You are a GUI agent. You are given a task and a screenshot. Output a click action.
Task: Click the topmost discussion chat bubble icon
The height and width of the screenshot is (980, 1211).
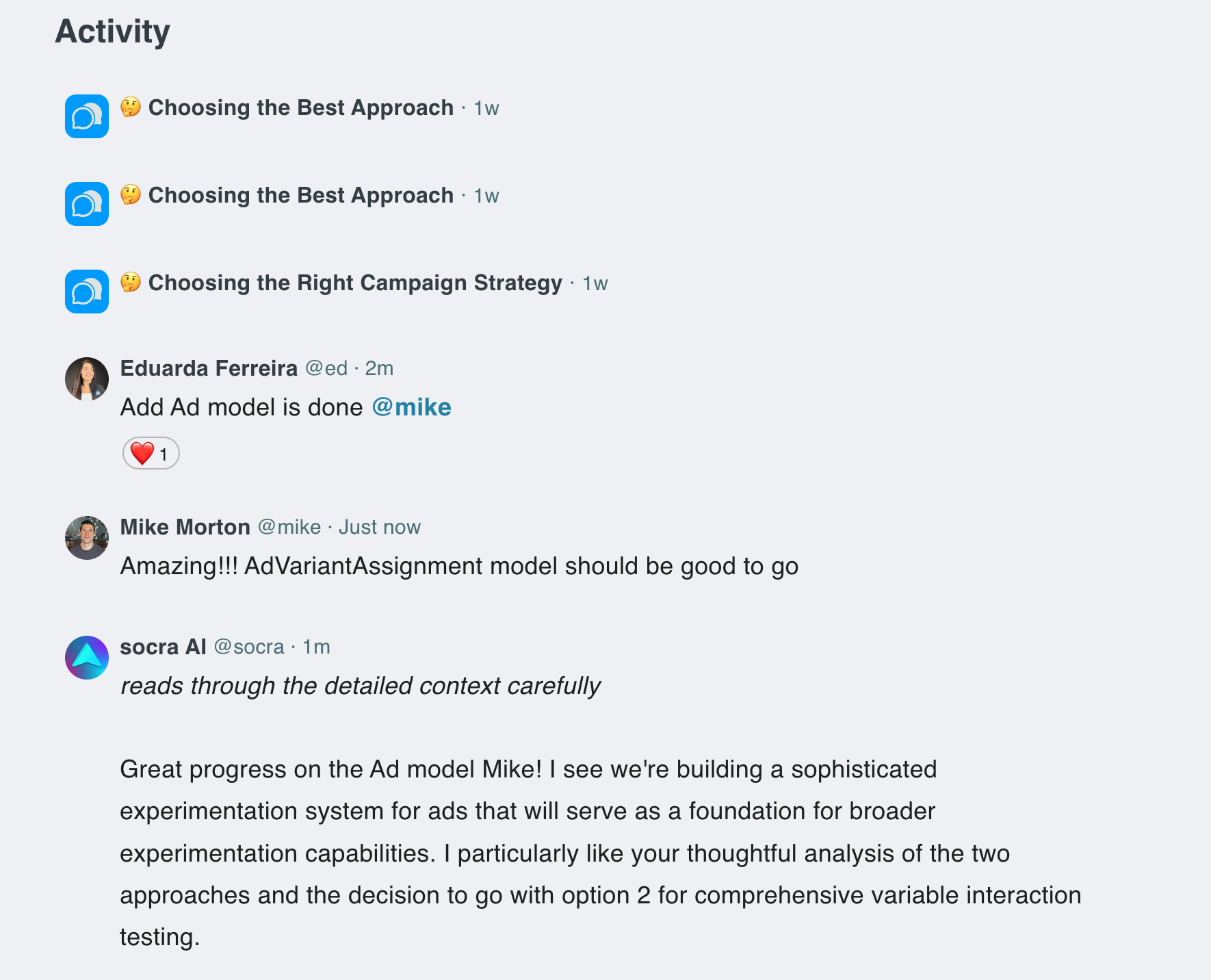pyautogui.click(x=87, y=116)
